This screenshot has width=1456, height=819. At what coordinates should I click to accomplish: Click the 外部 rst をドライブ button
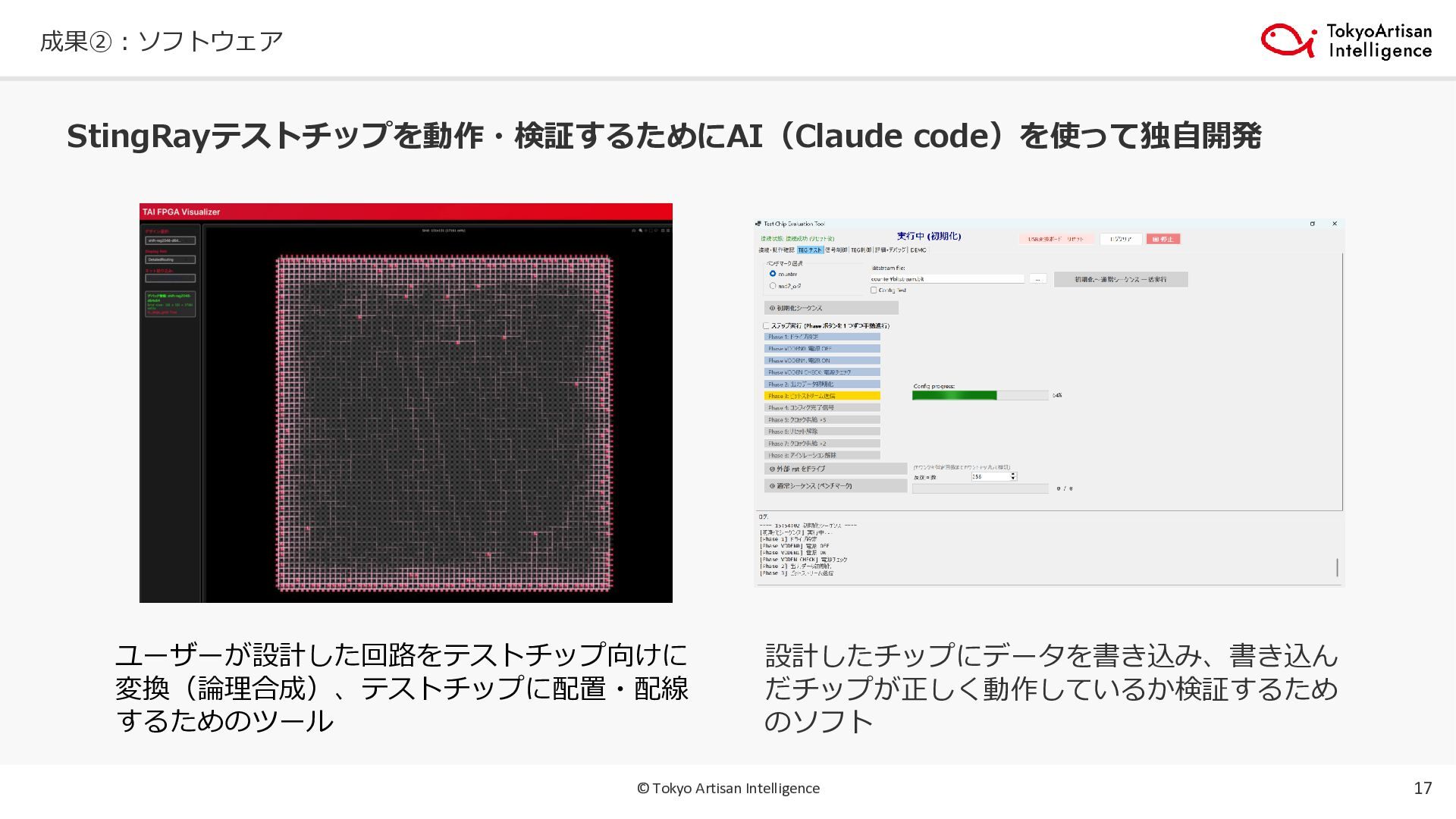(836, 469)
